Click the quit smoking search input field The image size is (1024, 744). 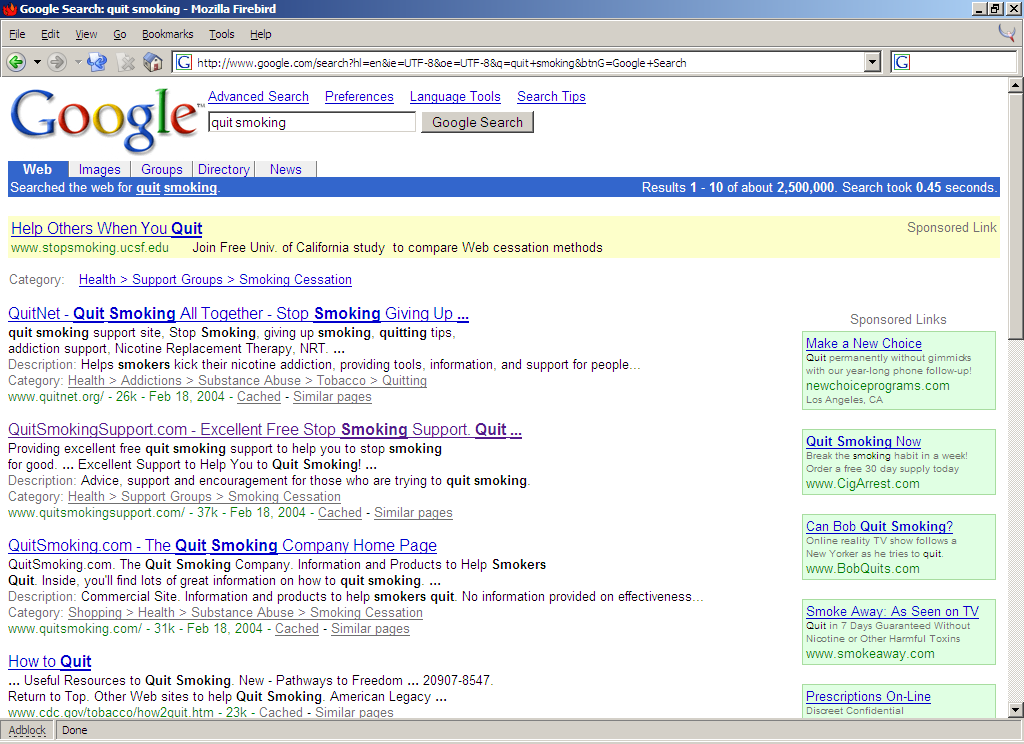[x=311, y=122]
